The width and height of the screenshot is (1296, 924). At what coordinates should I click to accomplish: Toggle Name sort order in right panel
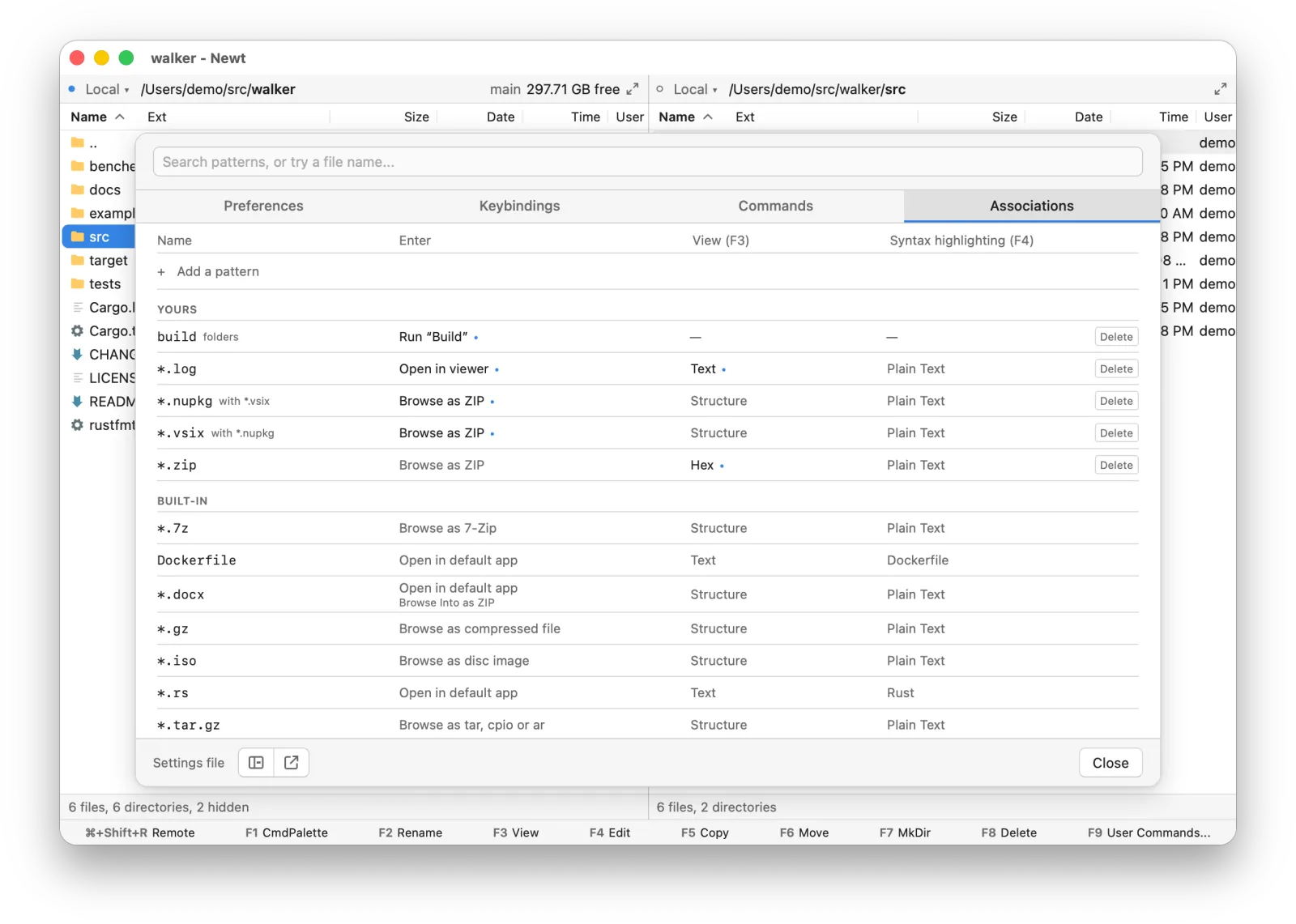685,117
